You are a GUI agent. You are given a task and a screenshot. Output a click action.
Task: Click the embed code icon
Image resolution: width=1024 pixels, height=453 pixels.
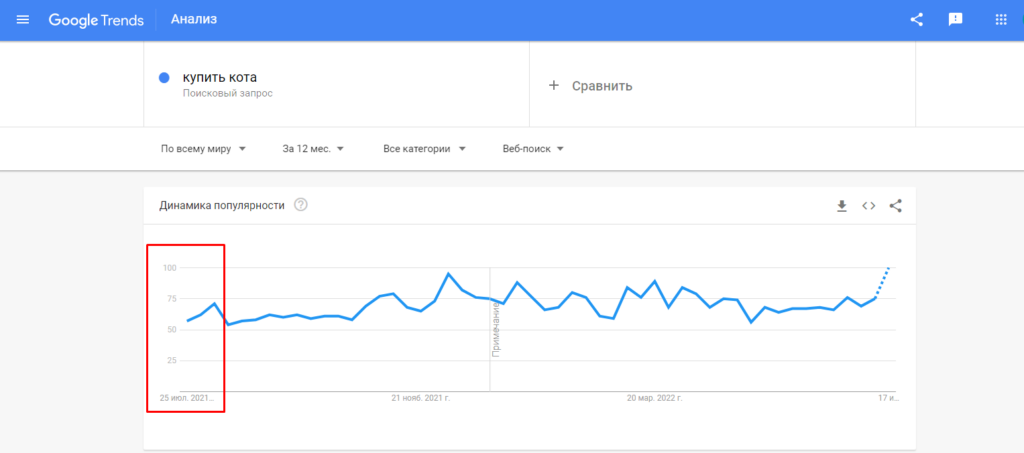[x=869, y=206]
